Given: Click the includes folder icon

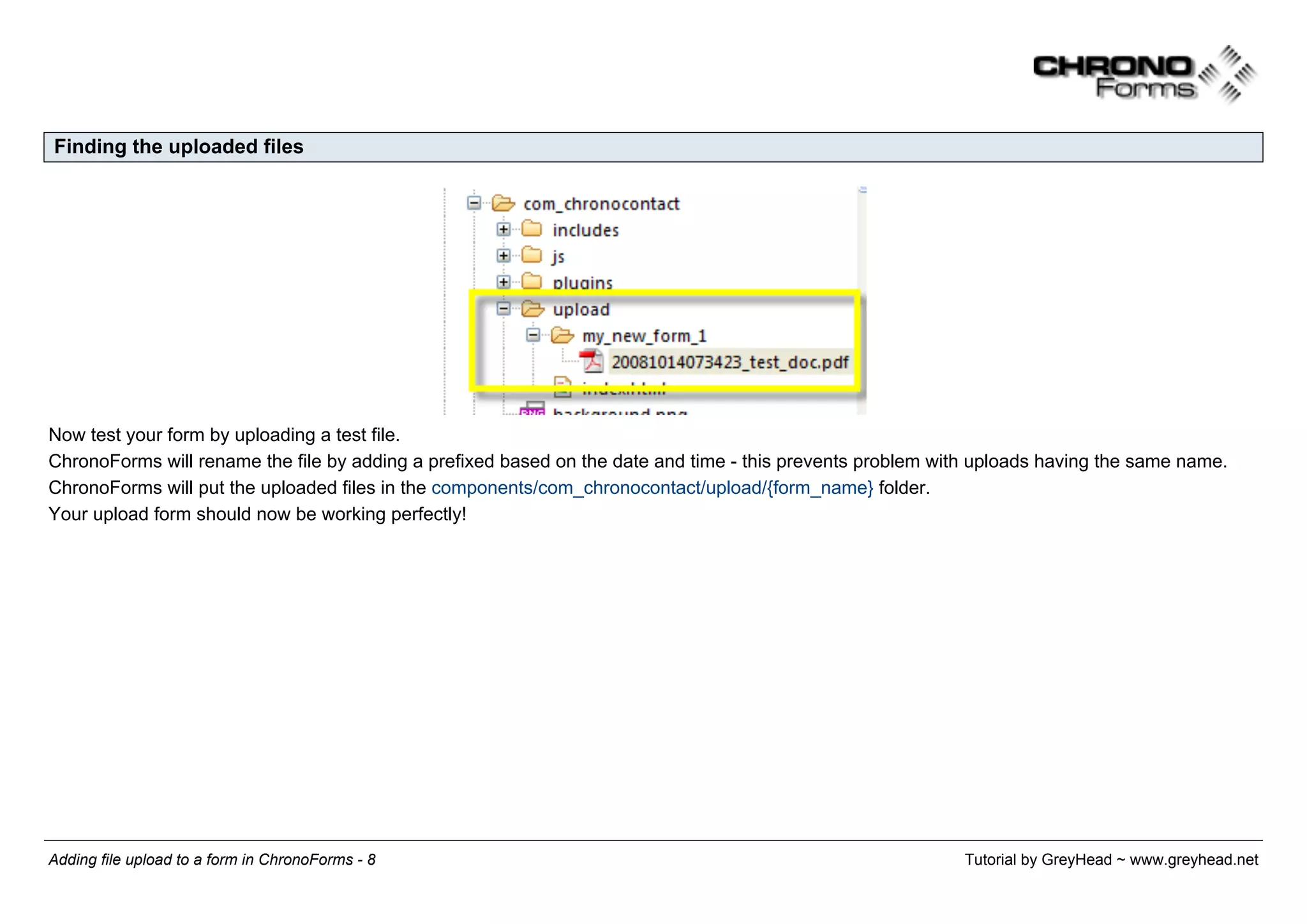Looking at the screenshot, I should point(532,228).
